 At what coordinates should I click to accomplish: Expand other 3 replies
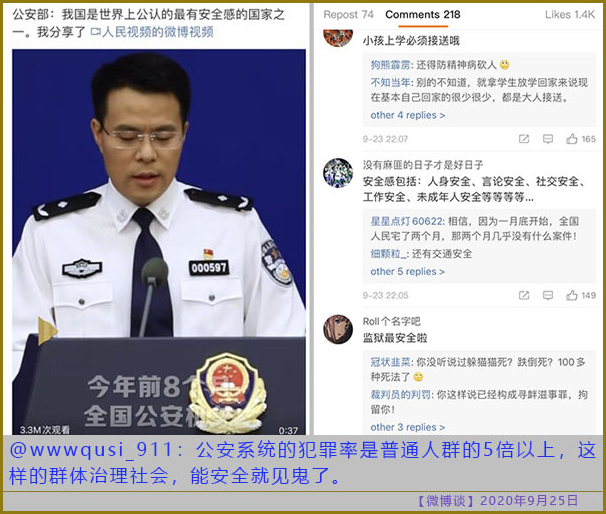coord(407,427)
